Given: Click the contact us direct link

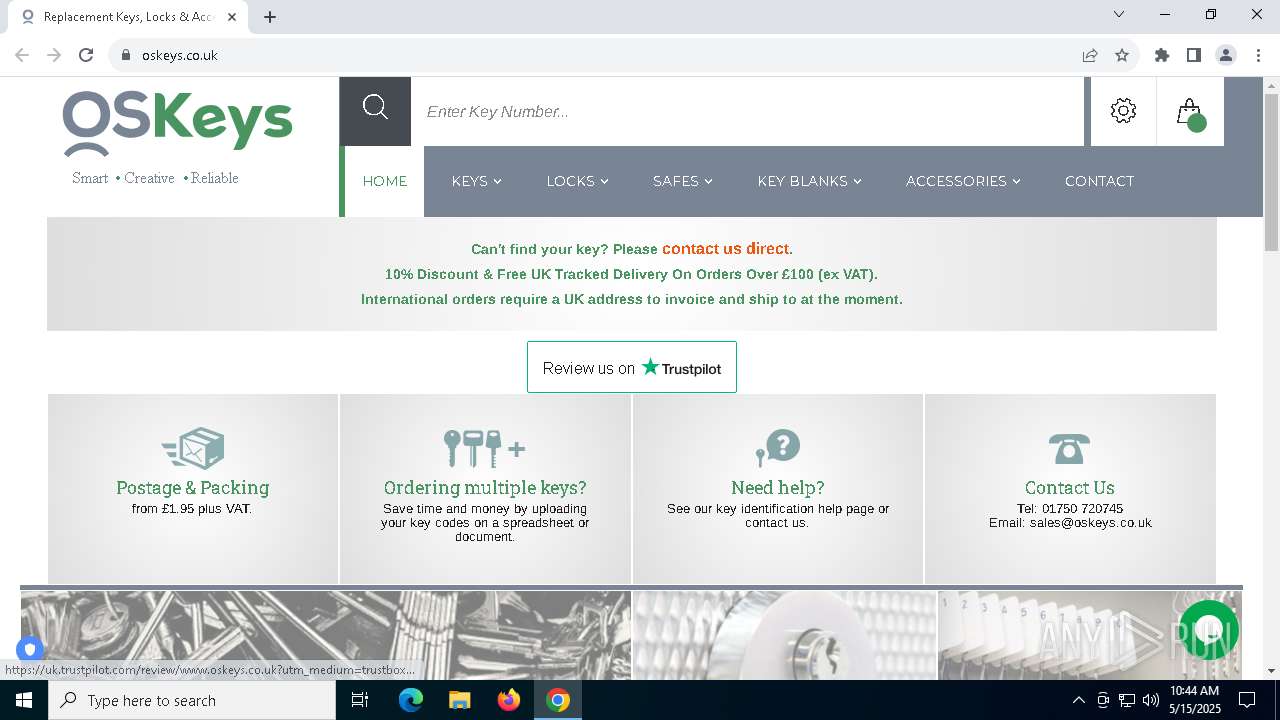Looking at the screenshot, I should [726, 248].
